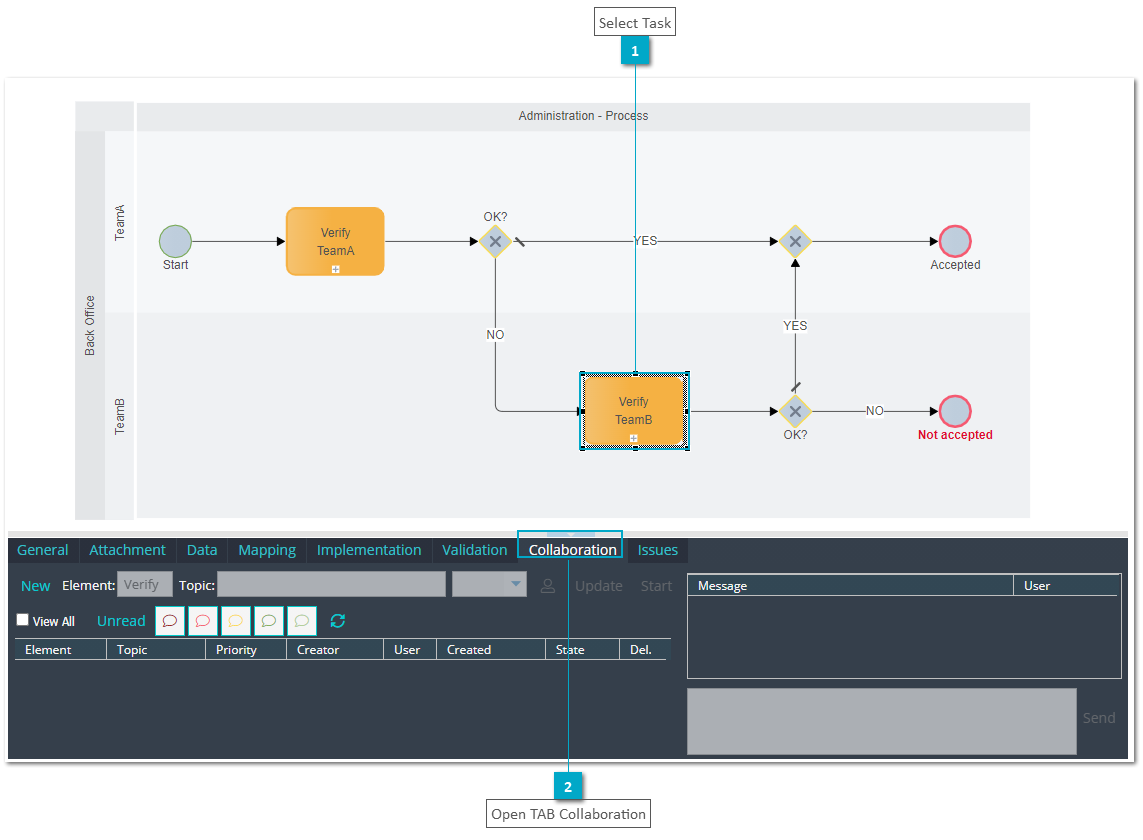Focus the Topic input field
Image resolution: width=1143 pixels, height=840 pixels.
[x=332, y=584]
